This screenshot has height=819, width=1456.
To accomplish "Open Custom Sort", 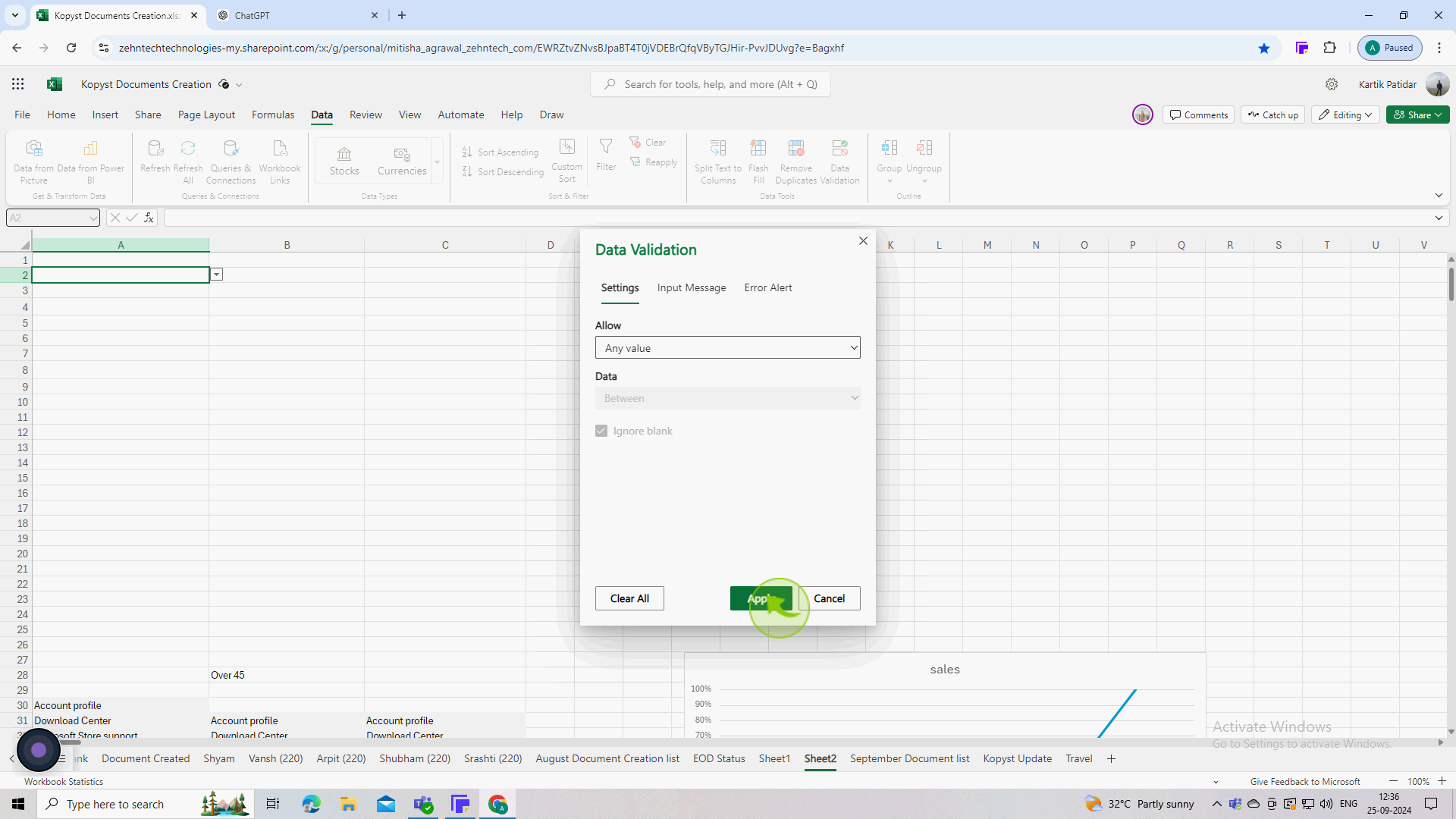I will [x=567, y=161].
